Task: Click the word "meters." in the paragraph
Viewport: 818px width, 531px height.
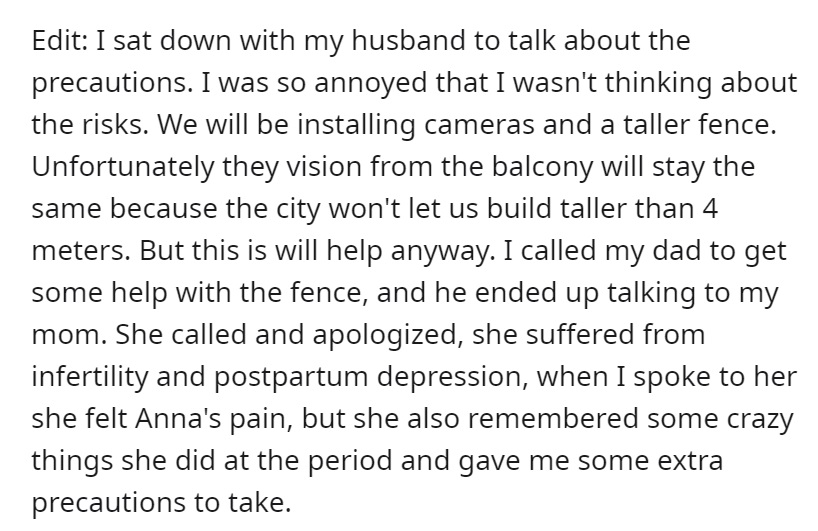Action: (x=81, y=251)
